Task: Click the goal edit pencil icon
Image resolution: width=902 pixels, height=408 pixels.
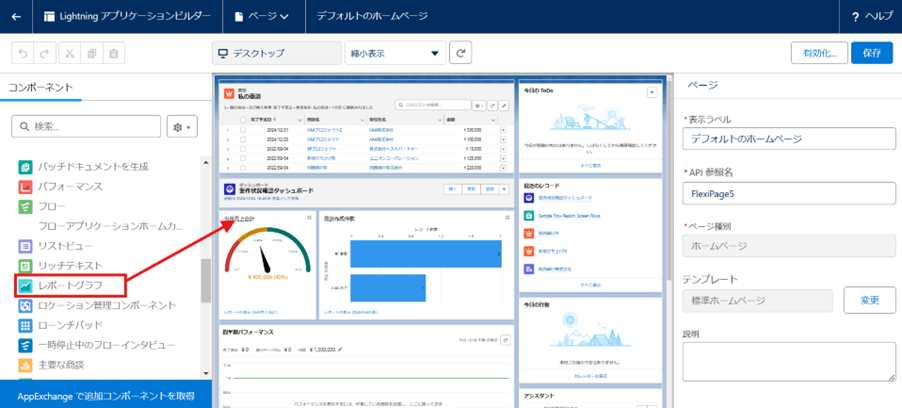Action: click(x=341, y=349)
